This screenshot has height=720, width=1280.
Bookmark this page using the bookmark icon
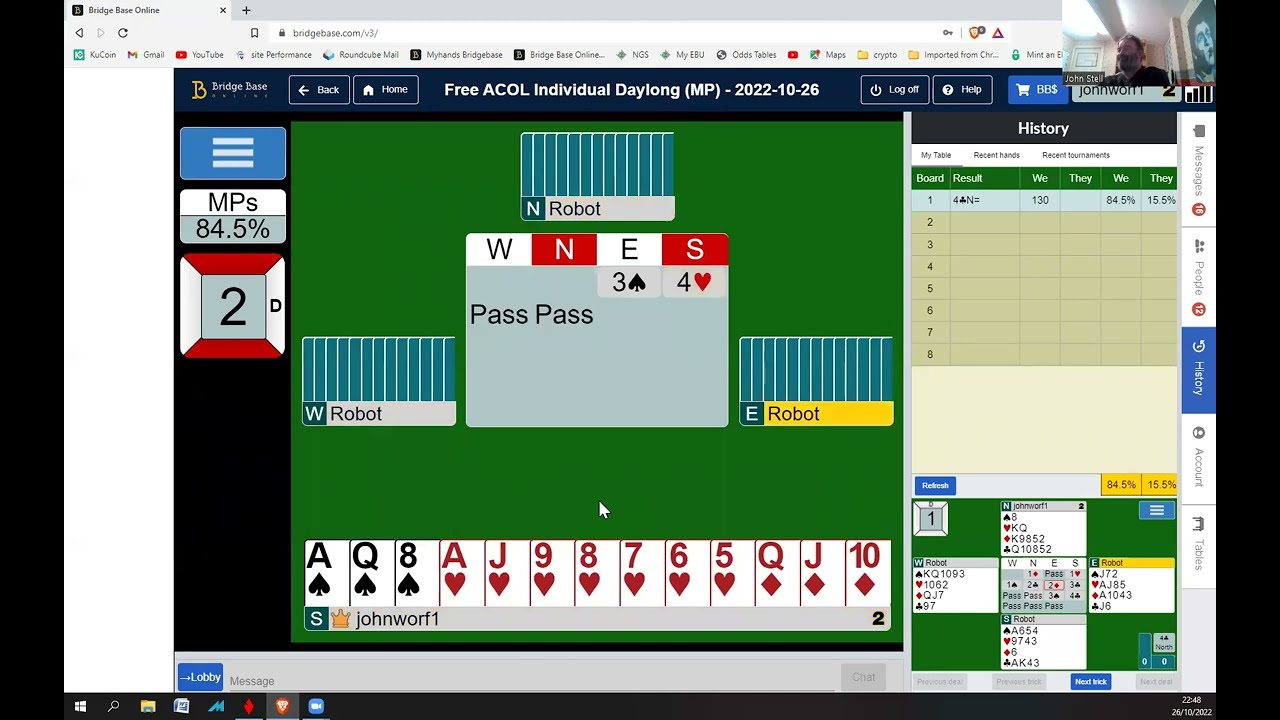click(254, 33)
